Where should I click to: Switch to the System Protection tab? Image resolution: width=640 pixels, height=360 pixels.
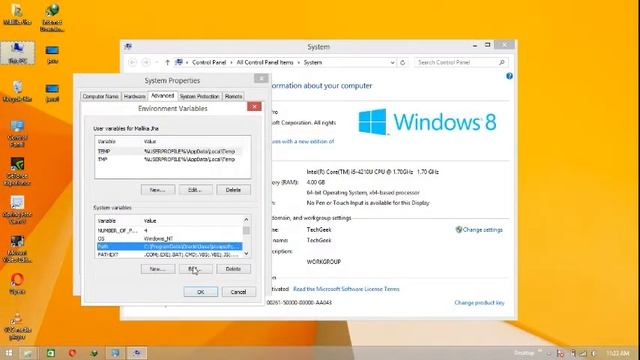tap(199, 96)
